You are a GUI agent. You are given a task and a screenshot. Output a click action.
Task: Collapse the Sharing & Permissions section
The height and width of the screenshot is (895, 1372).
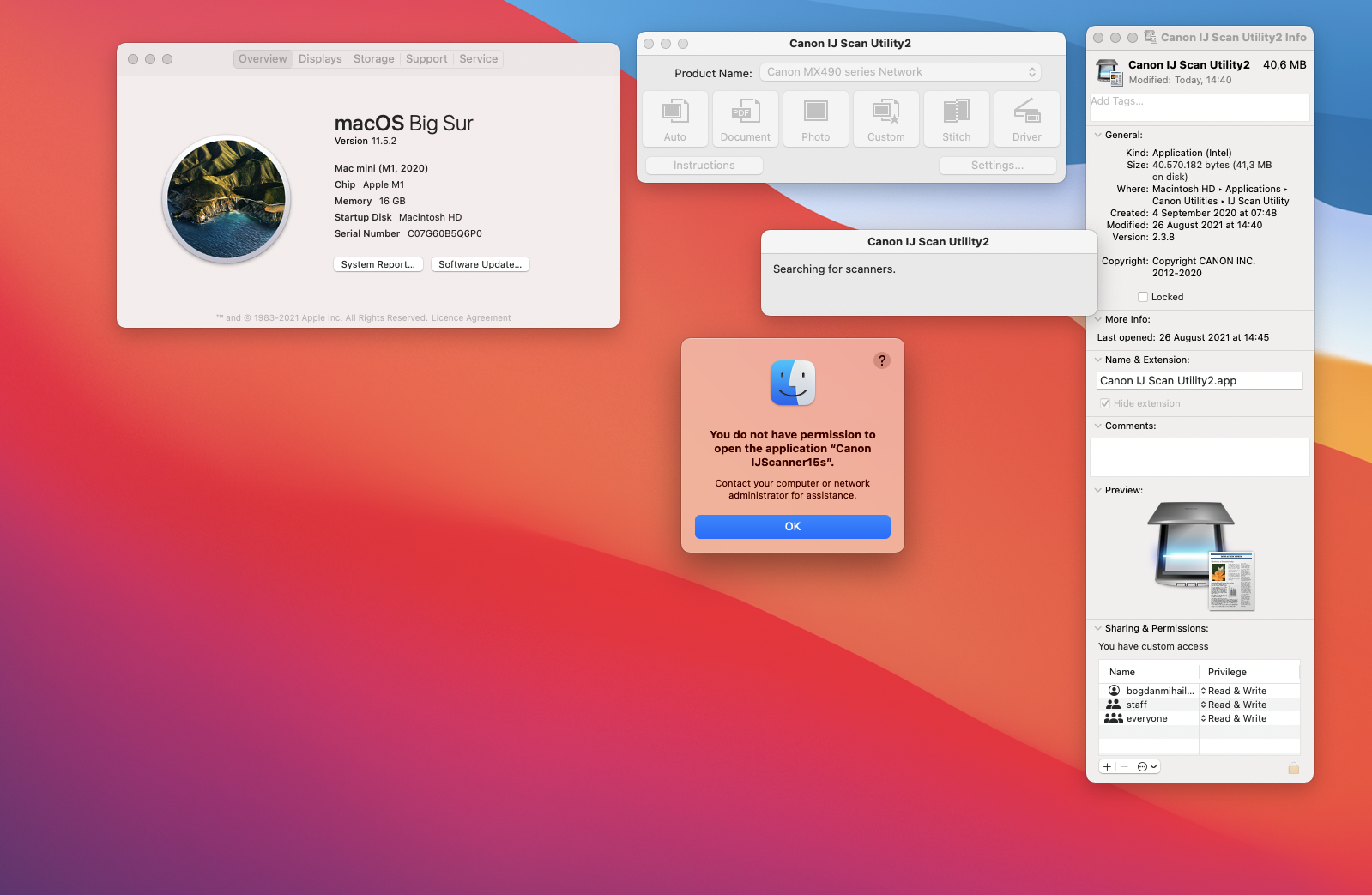click(x=1098, y=628)
